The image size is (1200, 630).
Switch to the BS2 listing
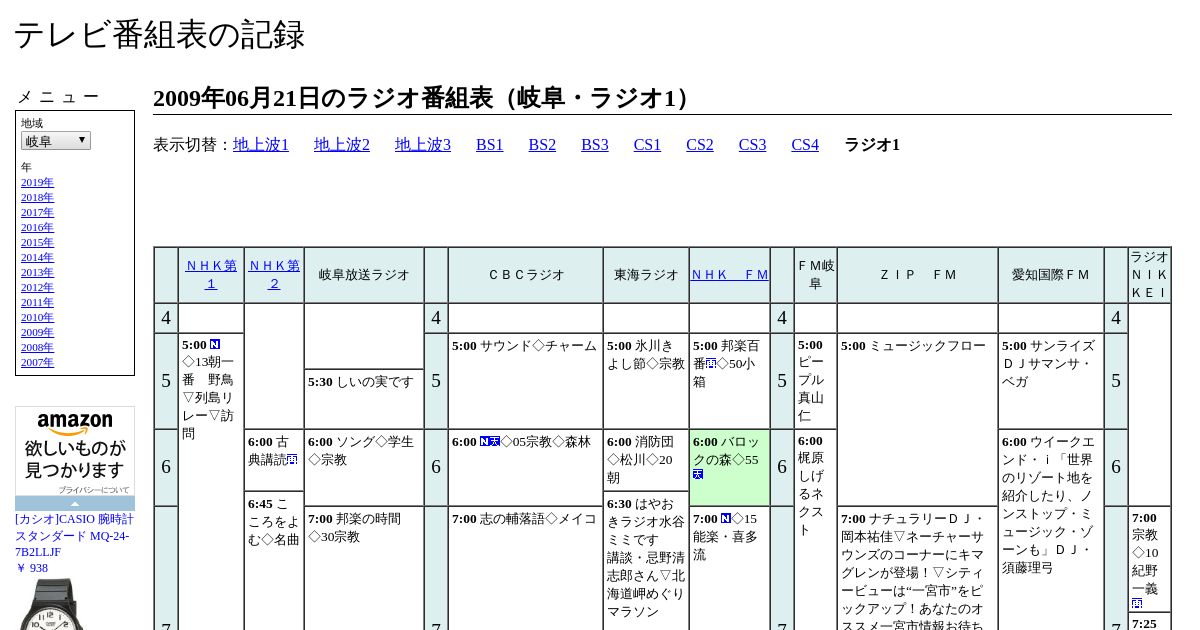pos(542,145)
